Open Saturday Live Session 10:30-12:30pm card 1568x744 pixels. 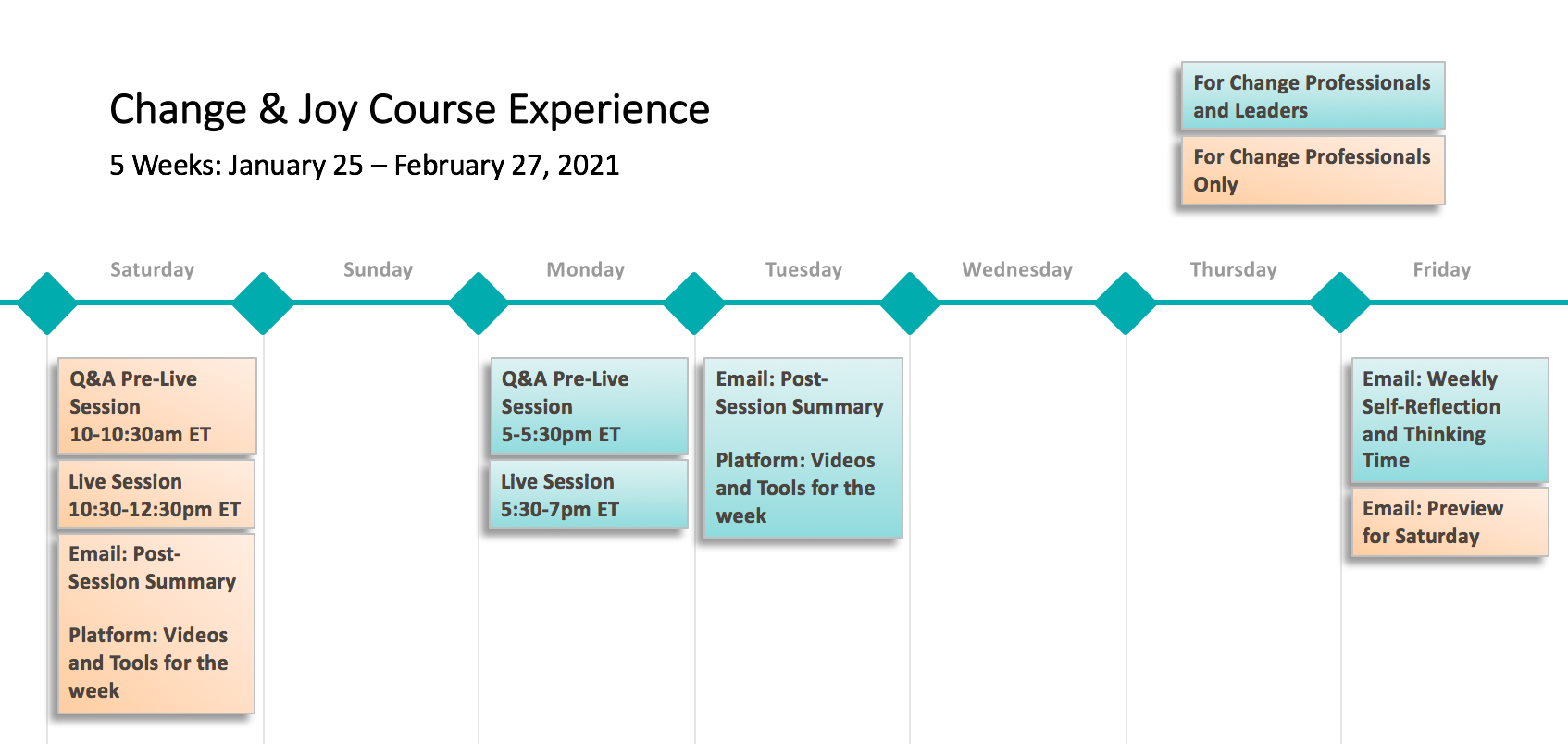pos(156,495)
